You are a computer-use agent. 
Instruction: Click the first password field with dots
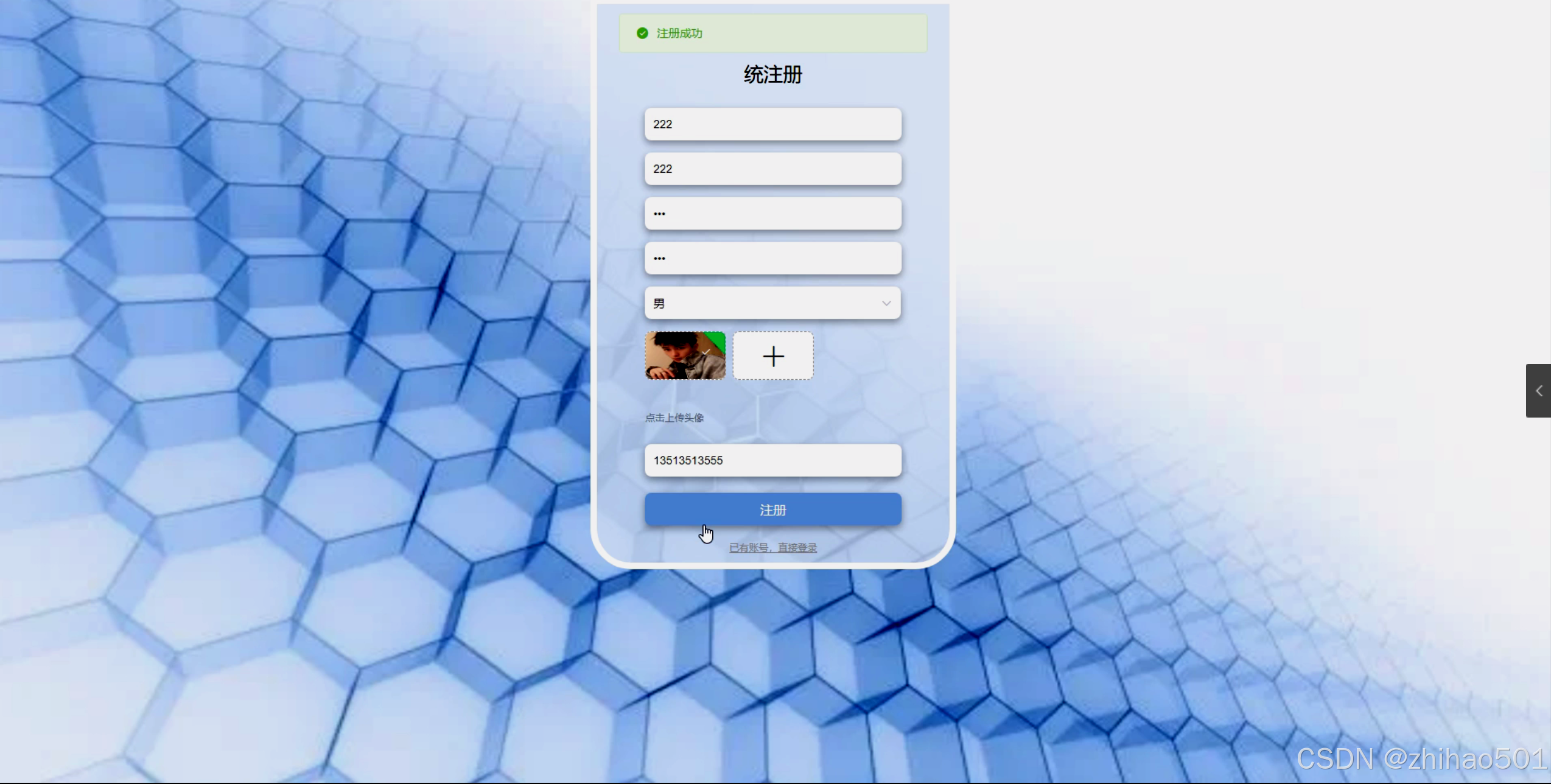[x=773, y=214]
